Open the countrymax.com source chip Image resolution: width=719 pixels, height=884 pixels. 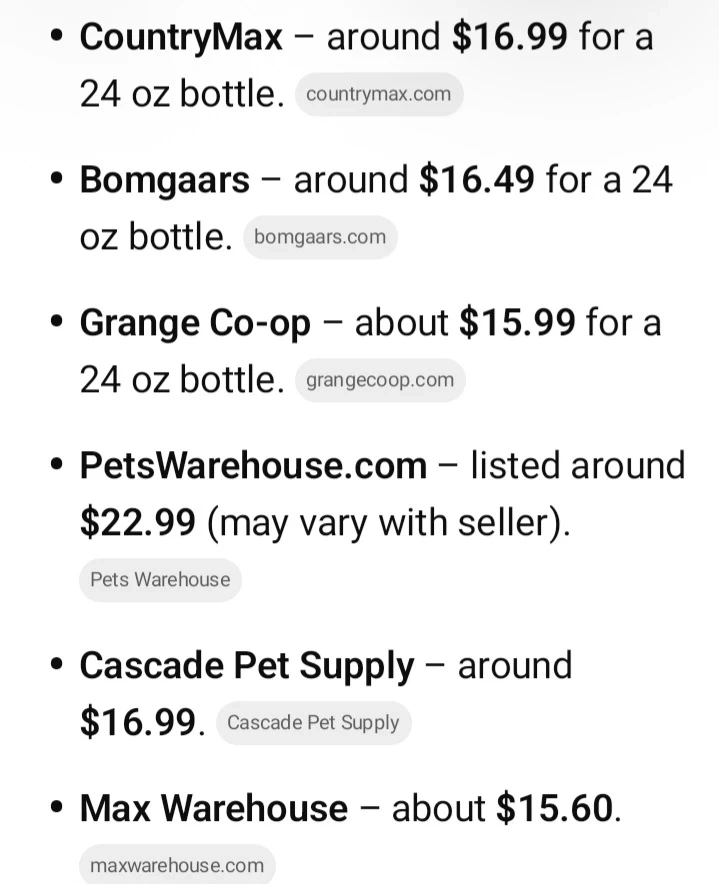click(x=378, y=95)
